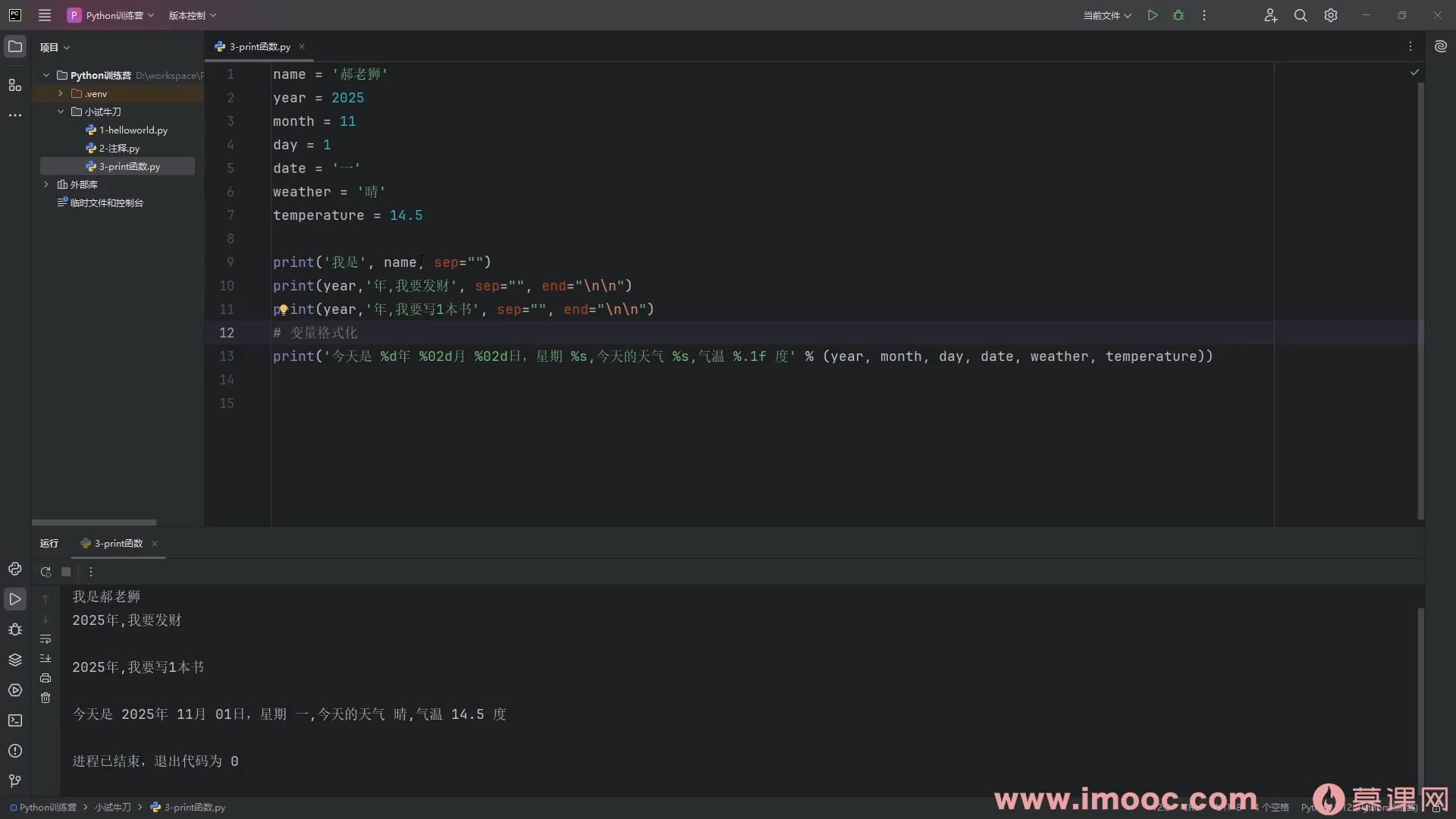Debug the current file

coord(1178,15)
